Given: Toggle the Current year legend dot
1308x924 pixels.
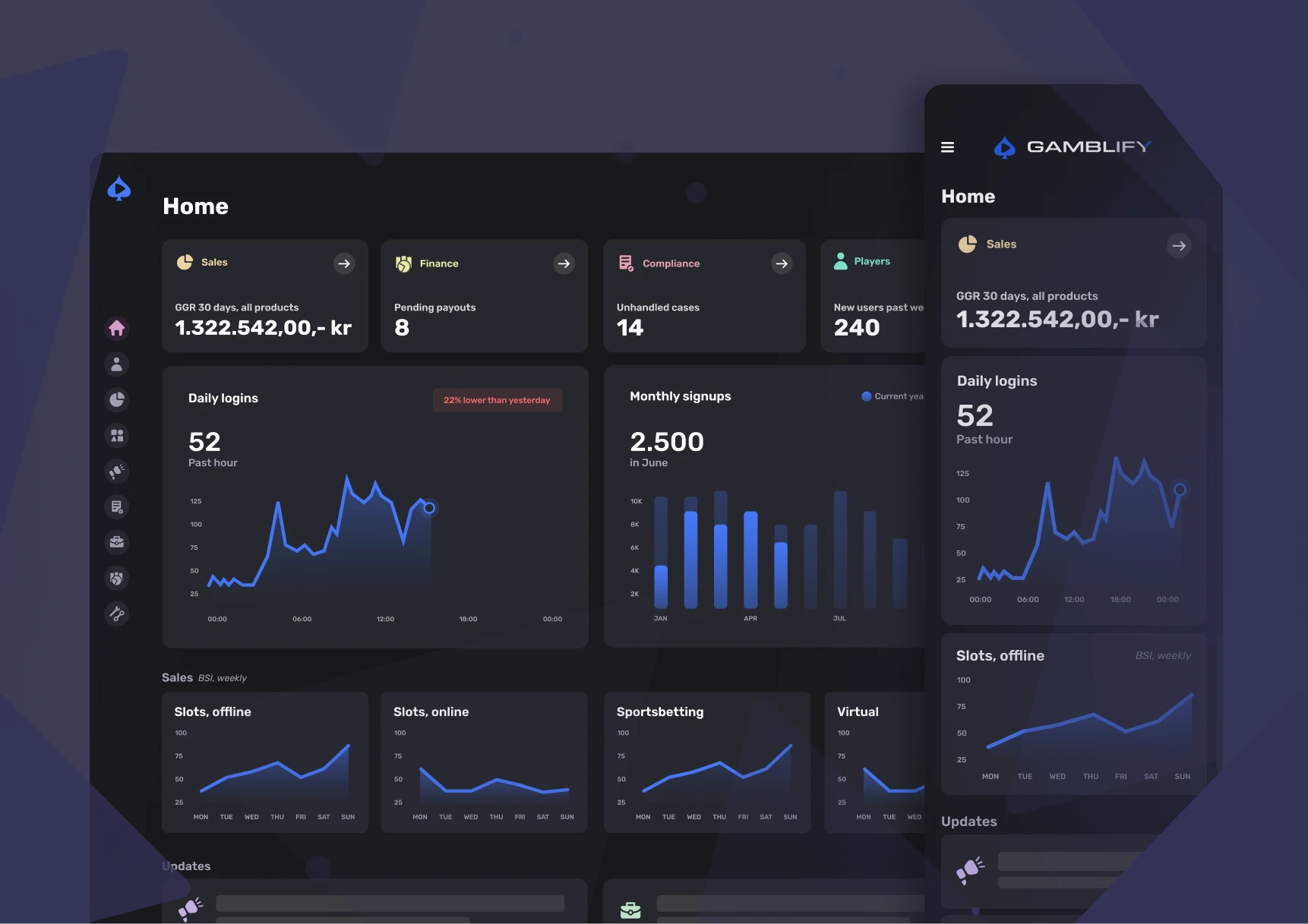Looking at the screenshot, I should point(866,396).
